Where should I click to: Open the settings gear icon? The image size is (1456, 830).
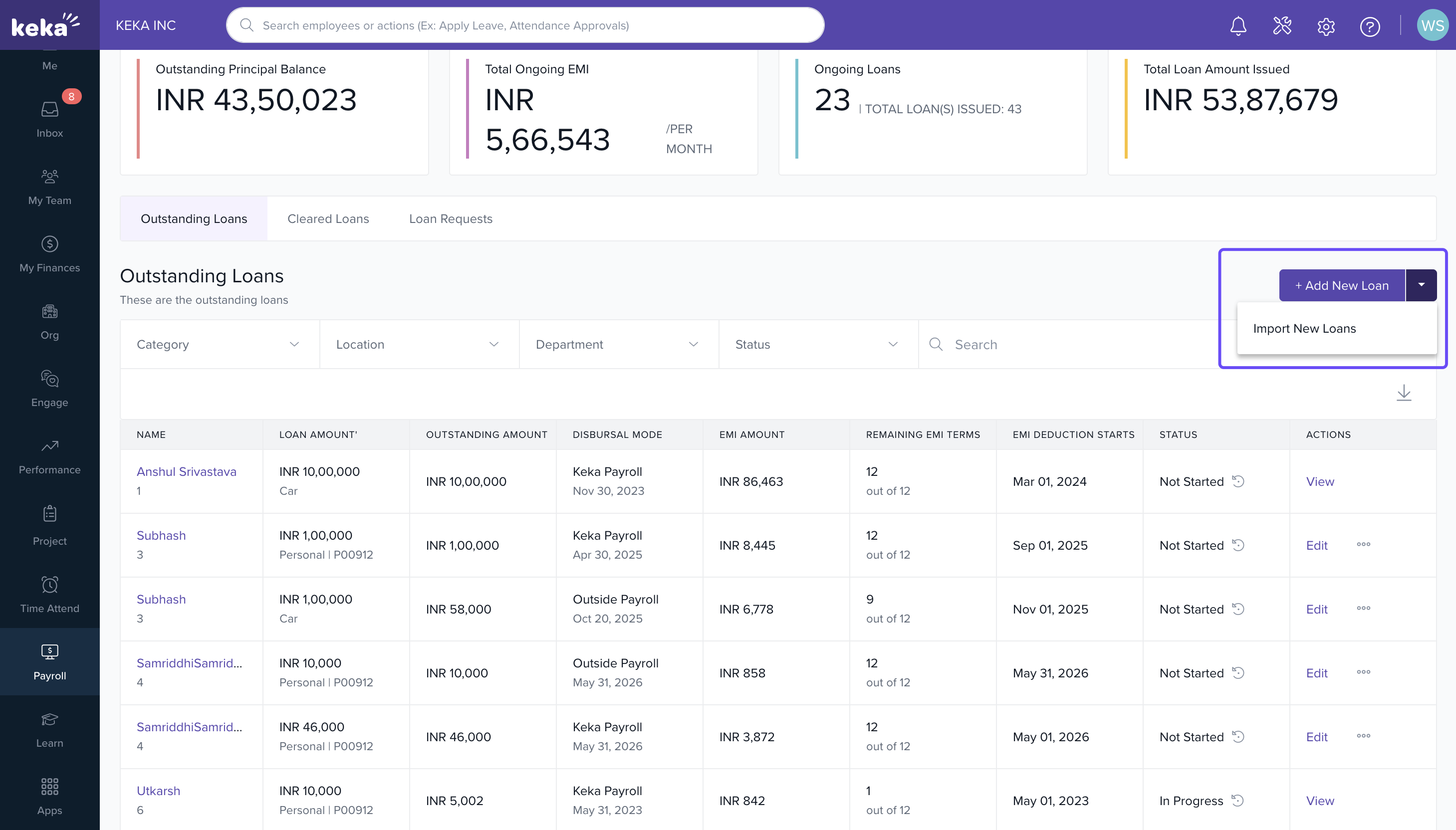coord(1326,26)
